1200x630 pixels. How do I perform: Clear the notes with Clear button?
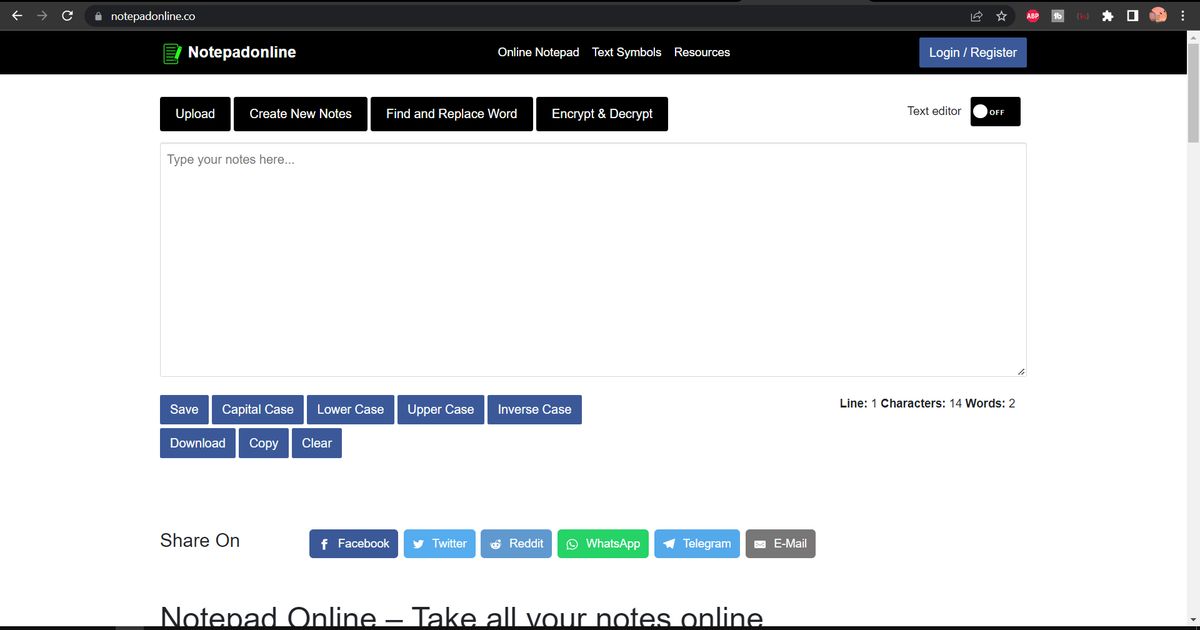tap(317, 443)
